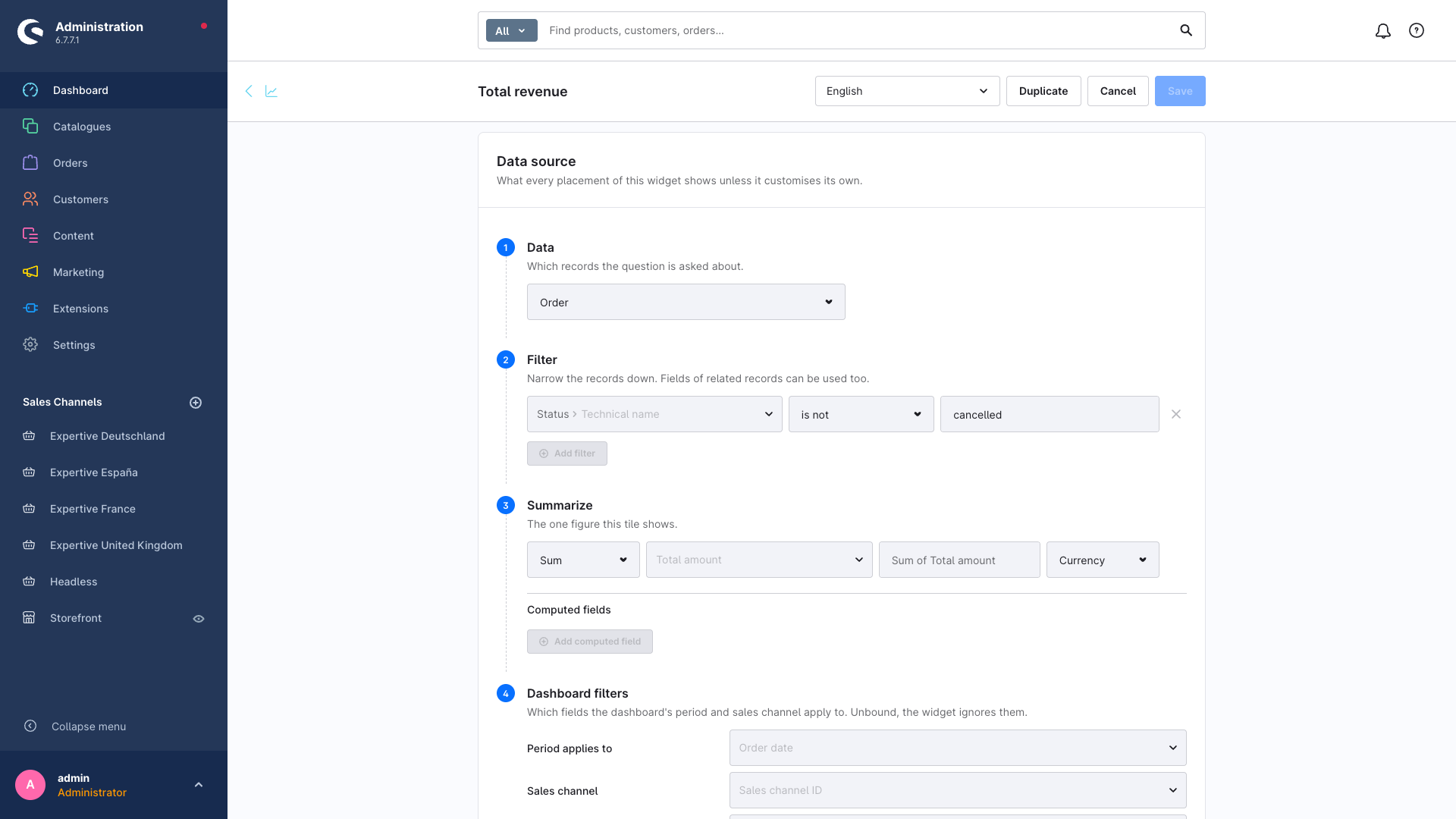
Task: Open the 'is not' operator dropdown
Action: (x=861, y=414)
